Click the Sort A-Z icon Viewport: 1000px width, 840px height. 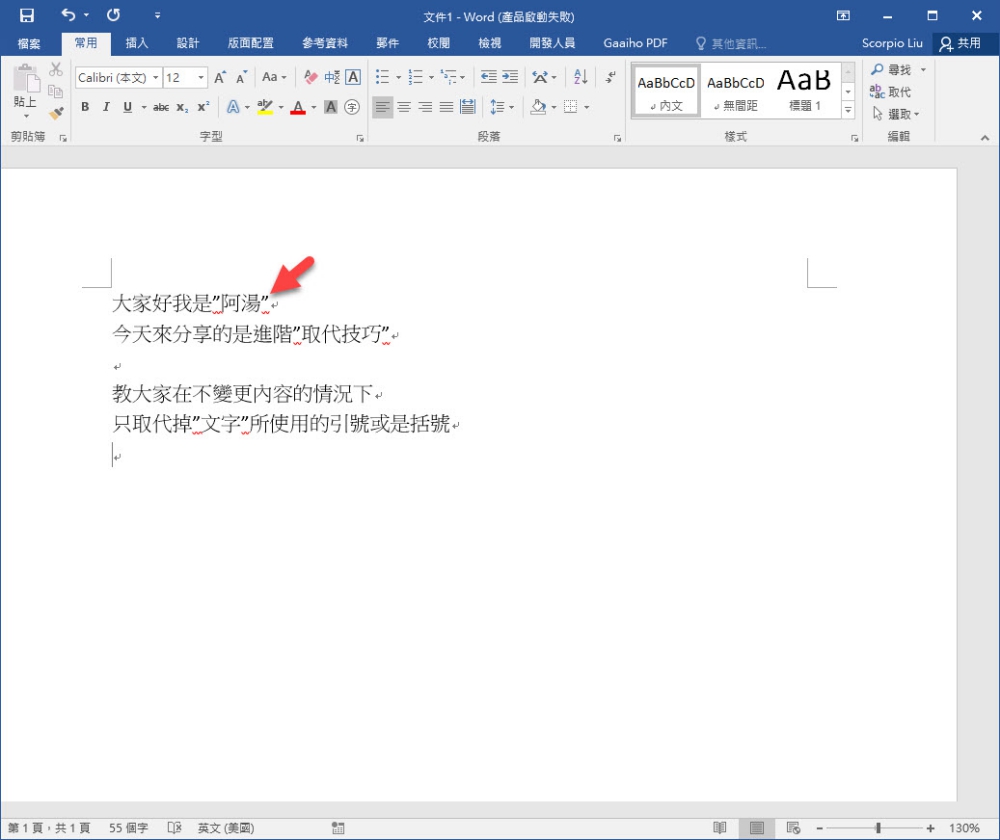tap(581, 77)
